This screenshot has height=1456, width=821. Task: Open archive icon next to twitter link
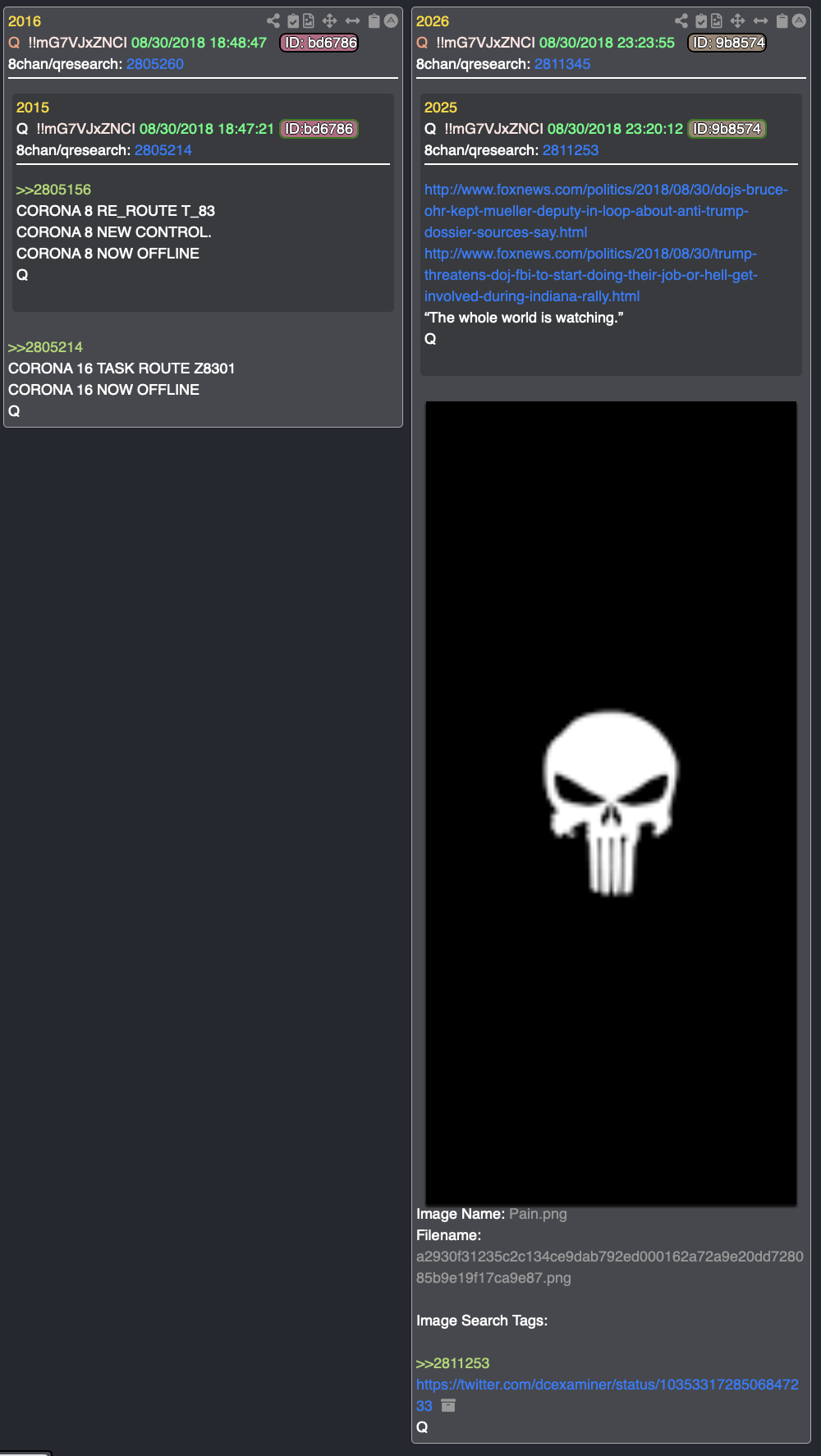448,1406
